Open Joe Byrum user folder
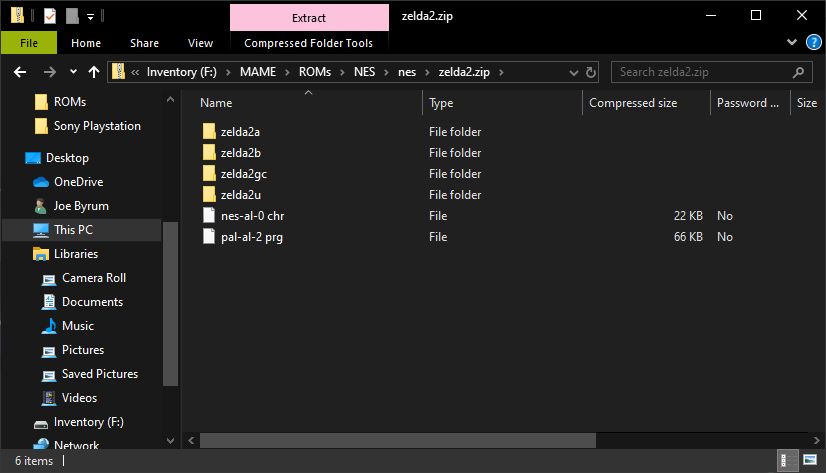 point(81,206)
